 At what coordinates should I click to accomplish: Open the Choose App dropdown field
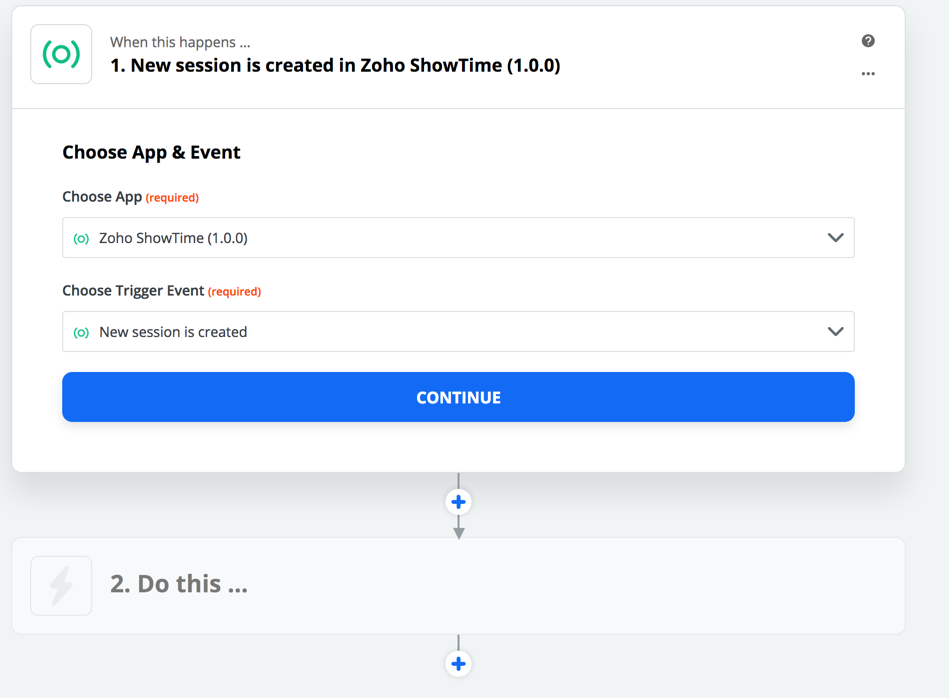coord(458,237)
